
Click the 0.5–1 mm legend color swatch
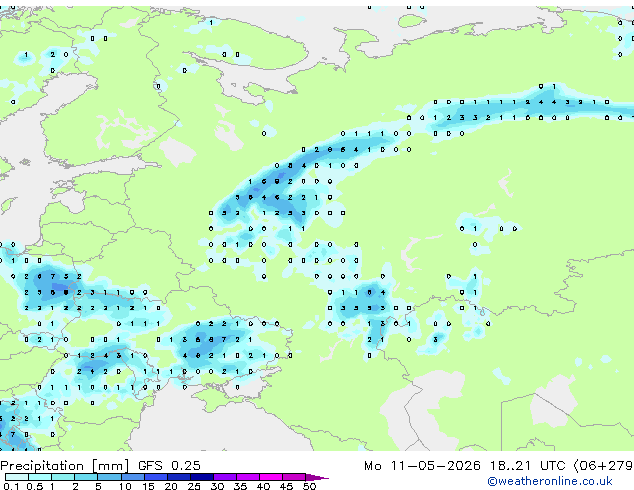click(x=40, y=477)
